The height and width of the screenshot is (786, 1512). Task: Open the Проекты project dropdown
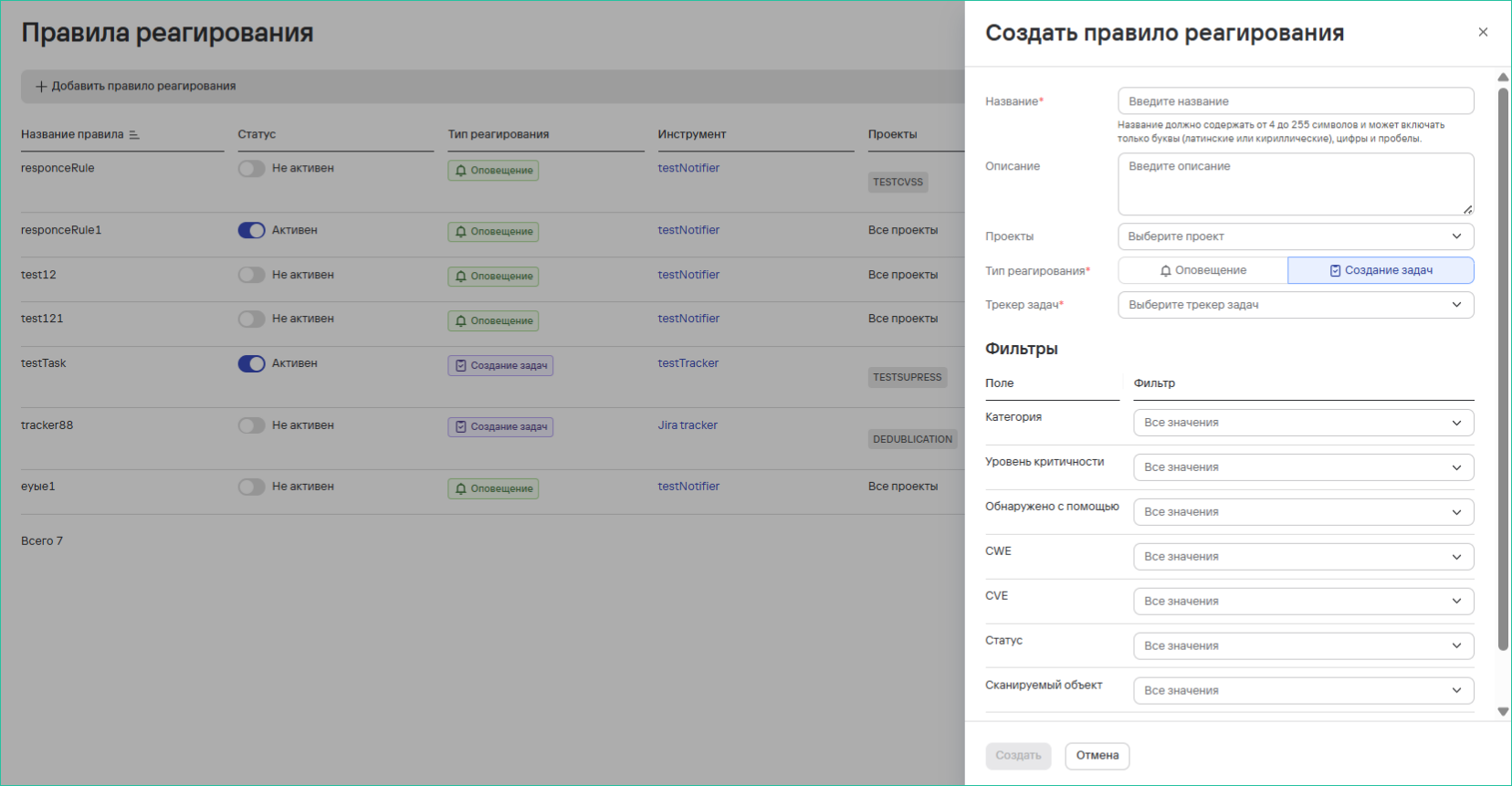tap(1295, 236)
